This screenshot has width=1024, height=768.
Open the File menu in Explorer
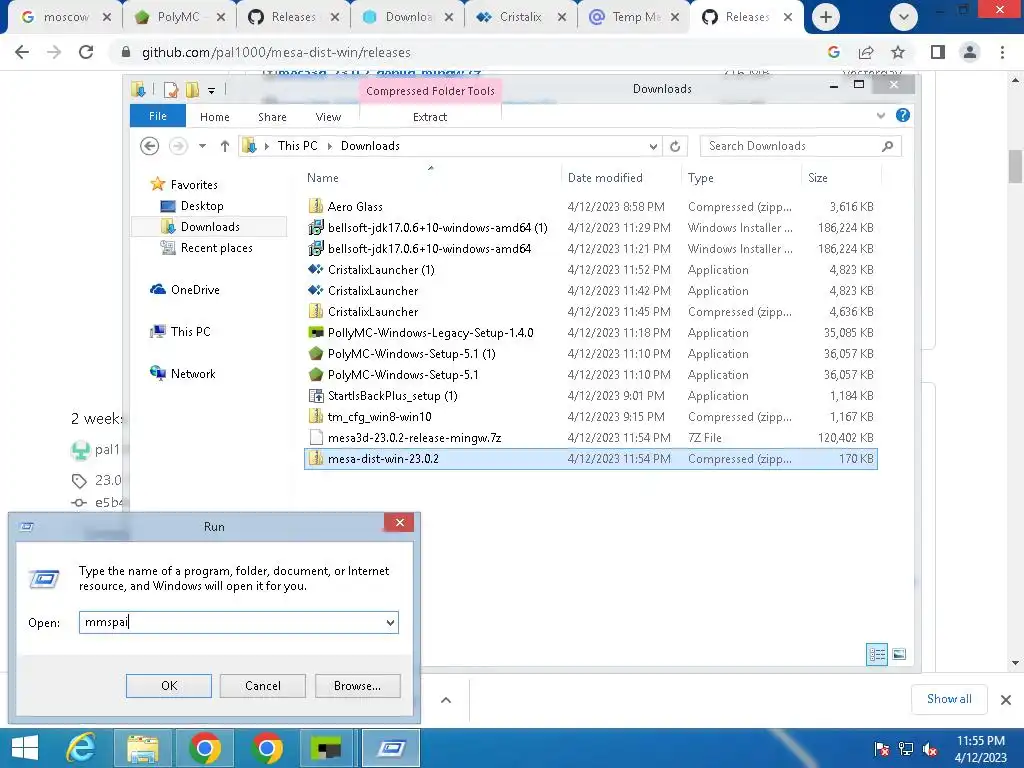(x=158, y=116)
